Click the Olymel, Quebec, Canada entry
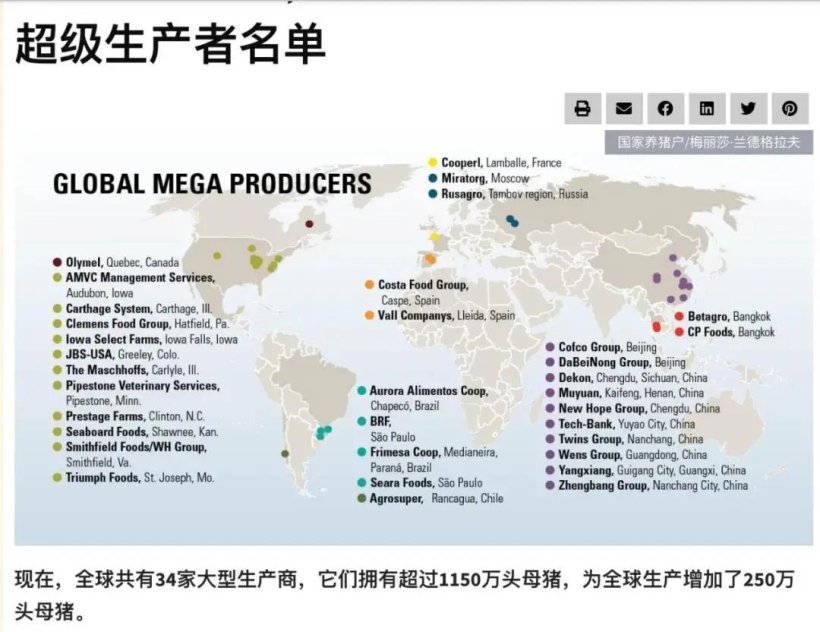Screen dimensions: 820x632 116,262
